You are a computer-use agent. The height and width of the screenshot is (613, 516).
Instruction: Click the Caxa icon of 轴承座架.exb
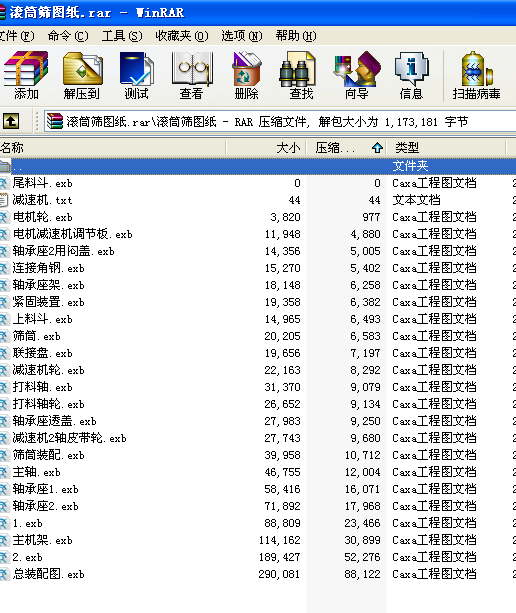click(4, 285)
